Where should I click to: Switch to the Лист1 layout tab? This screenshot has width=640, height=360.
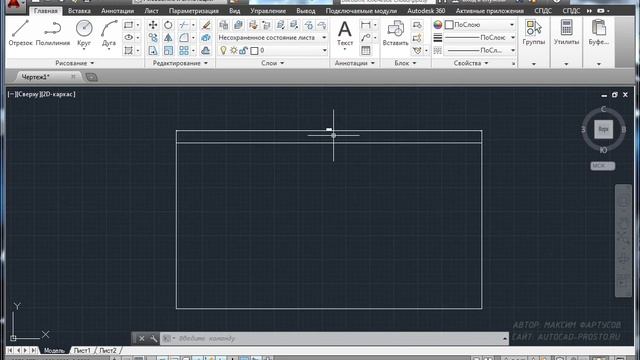[82, 350]
